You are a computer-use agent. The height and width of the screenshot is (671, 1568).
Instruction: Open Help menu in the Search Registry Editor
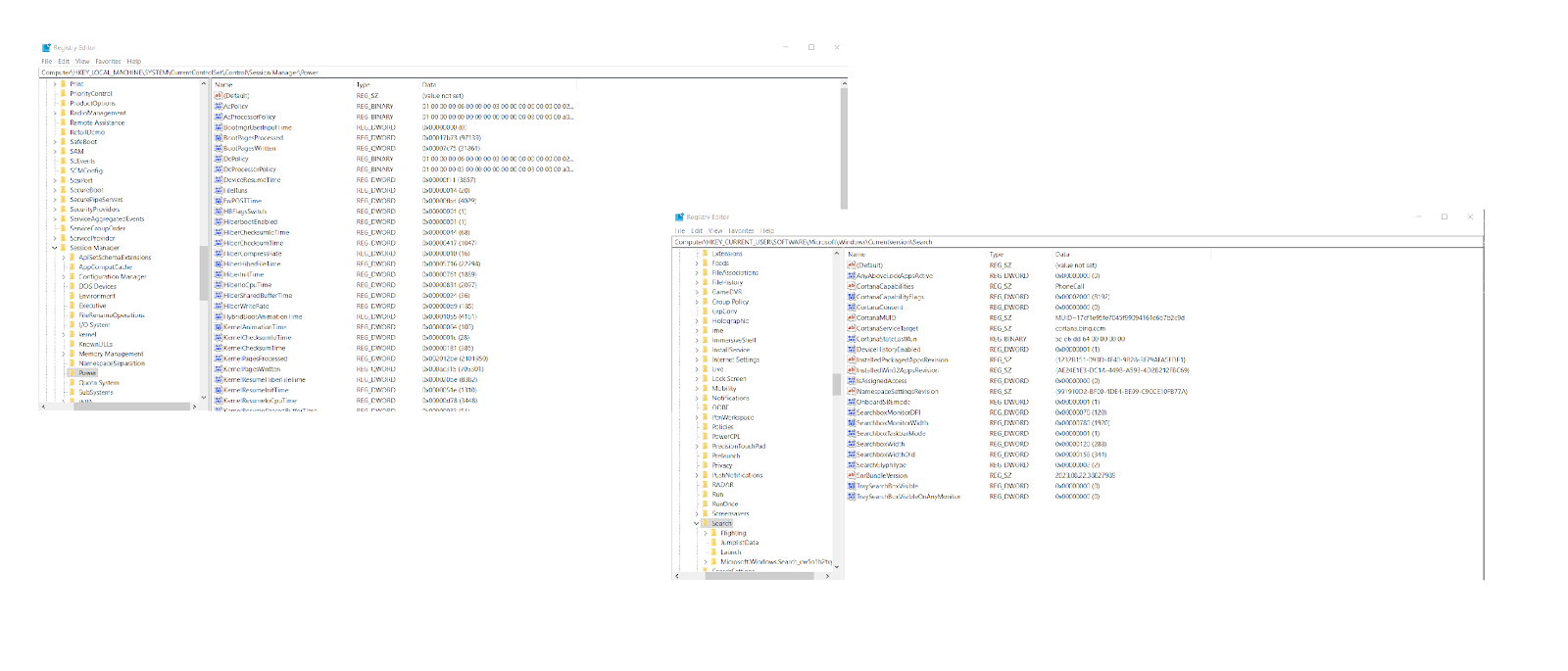(x=767, y=231)
